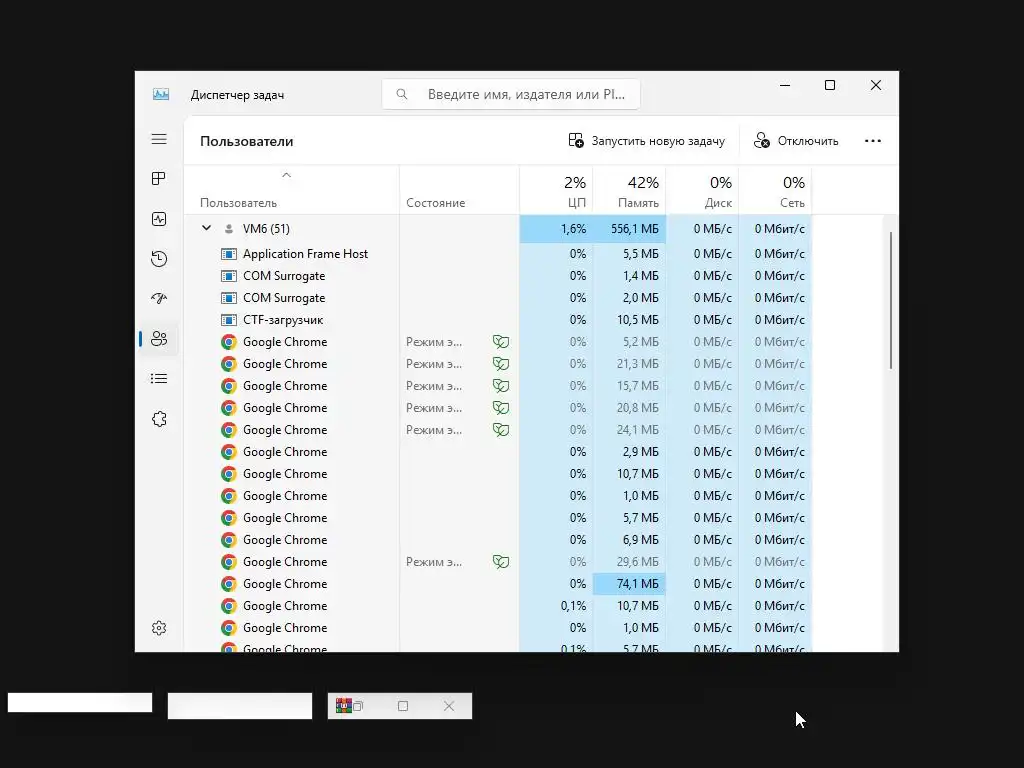Select the VM6 (51) user row
This screenshot has height=768, width=1024.
[498, 229]
